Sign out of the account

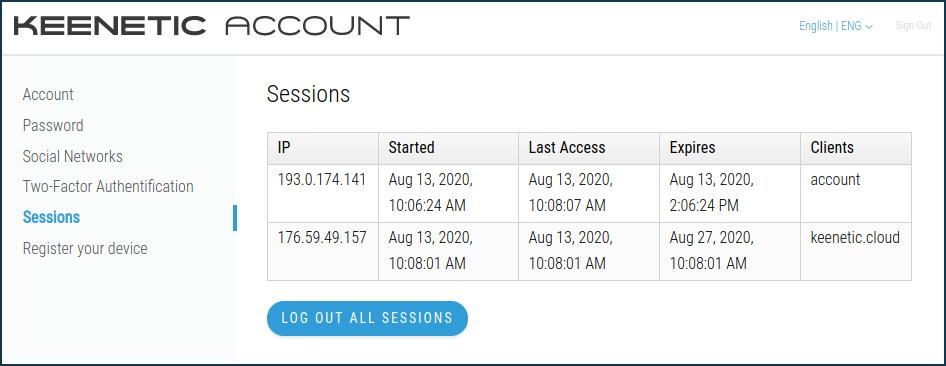913,26
